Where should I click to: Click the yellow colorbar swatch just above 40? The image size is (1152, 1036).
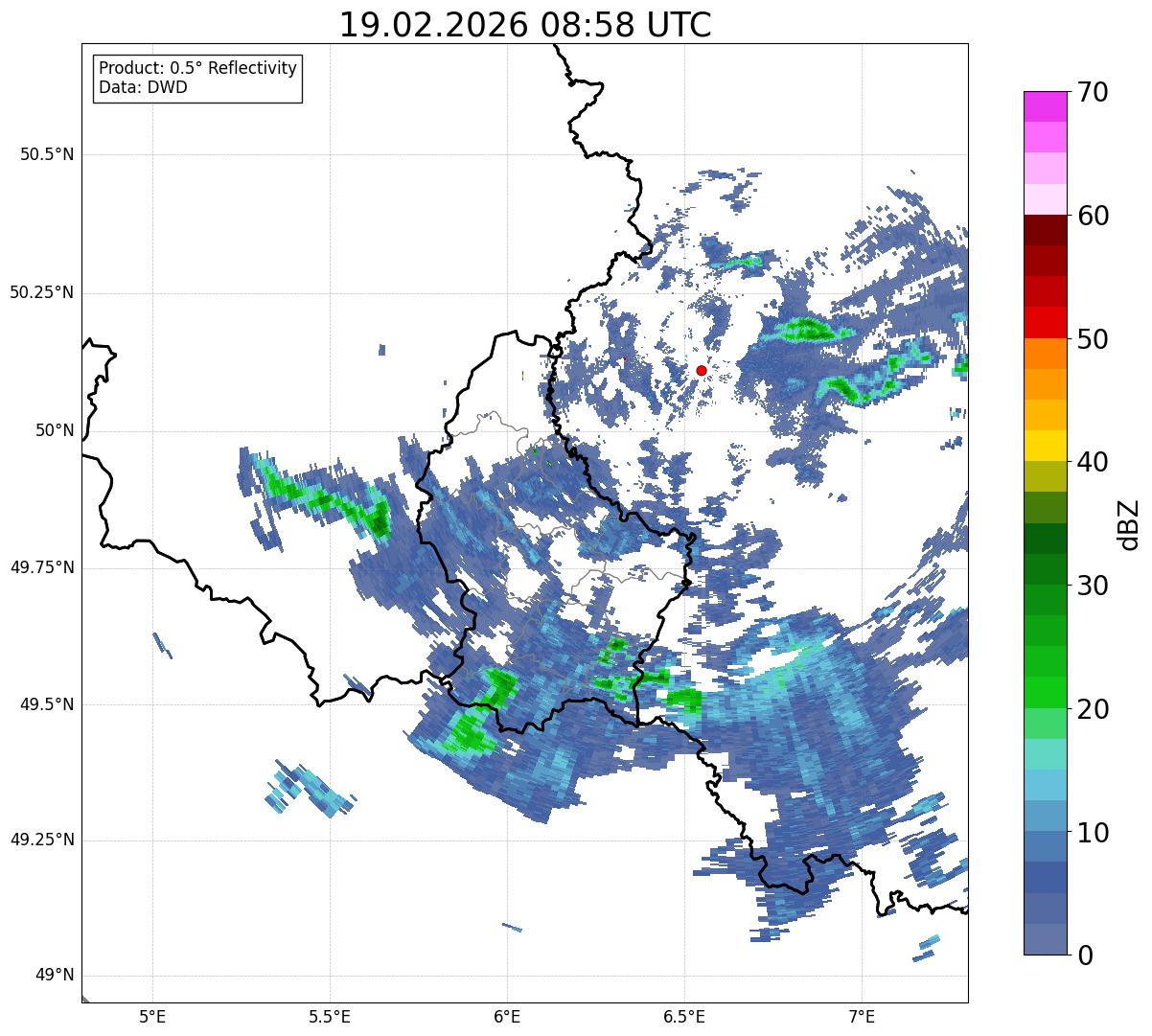click(1045, 447)
